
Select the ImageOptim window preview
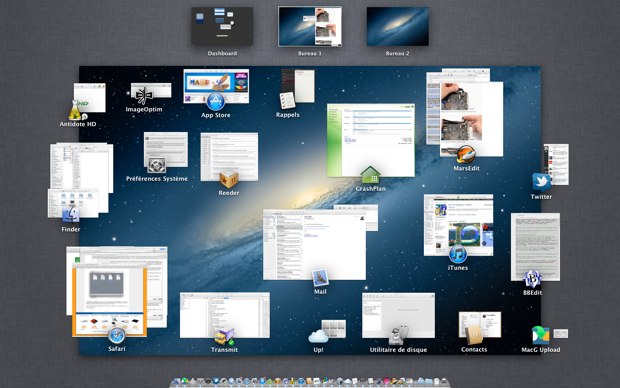pyautogui.click(x=151, y=90)
